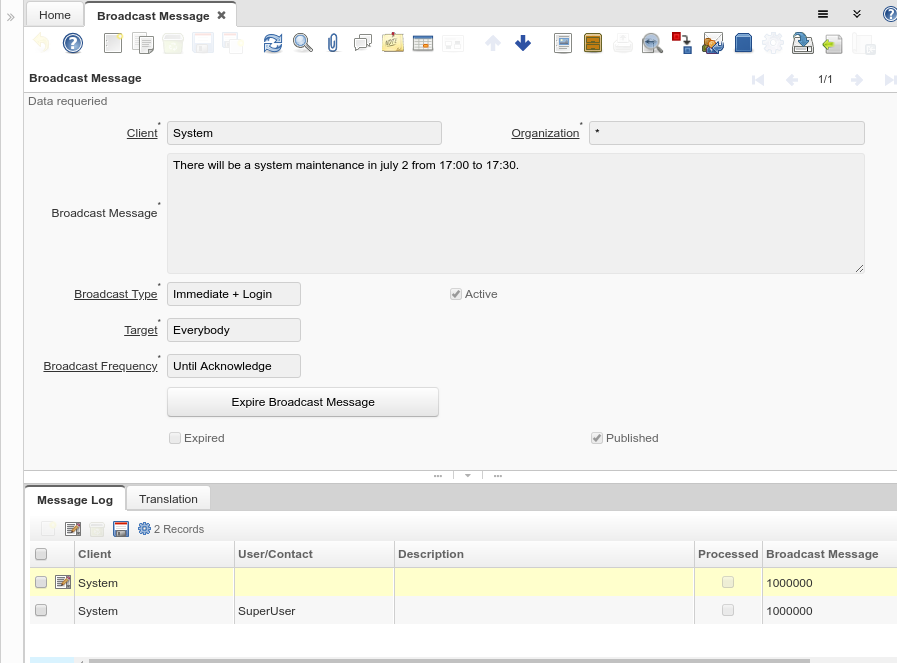The width and height of the screenshot is (897, 663).
Task: Go to next record with down arrow
Action: pyautogui.click(x=523, y=43)
